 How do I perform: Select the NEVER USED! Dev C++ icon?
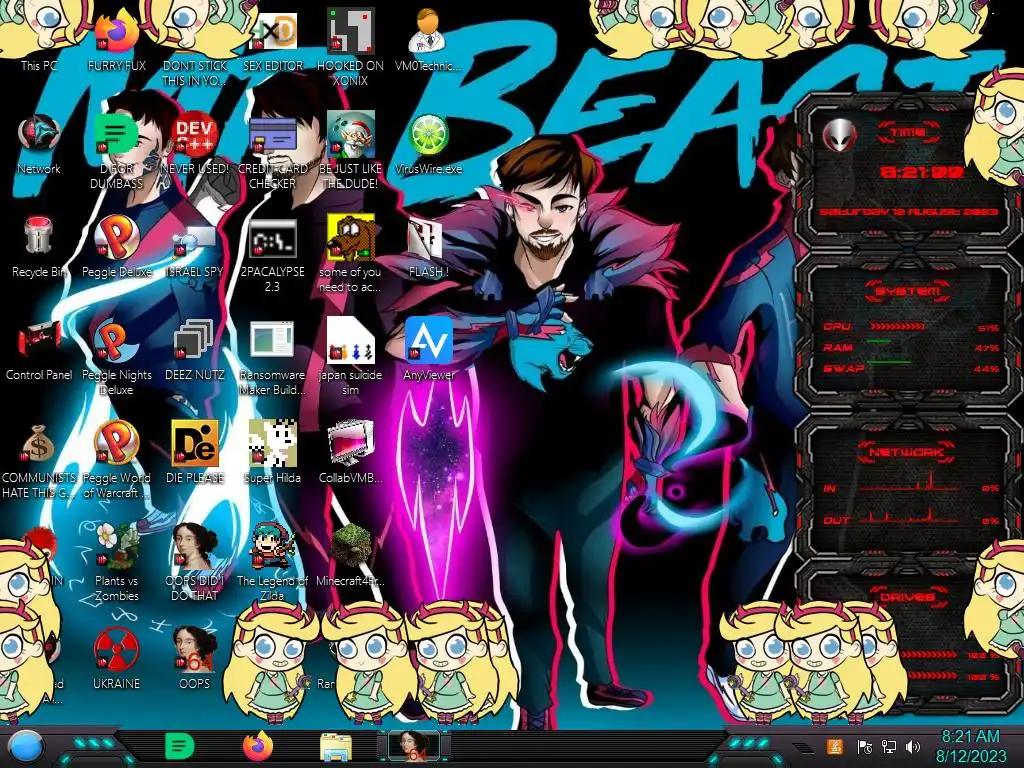(x=195, y=144)
